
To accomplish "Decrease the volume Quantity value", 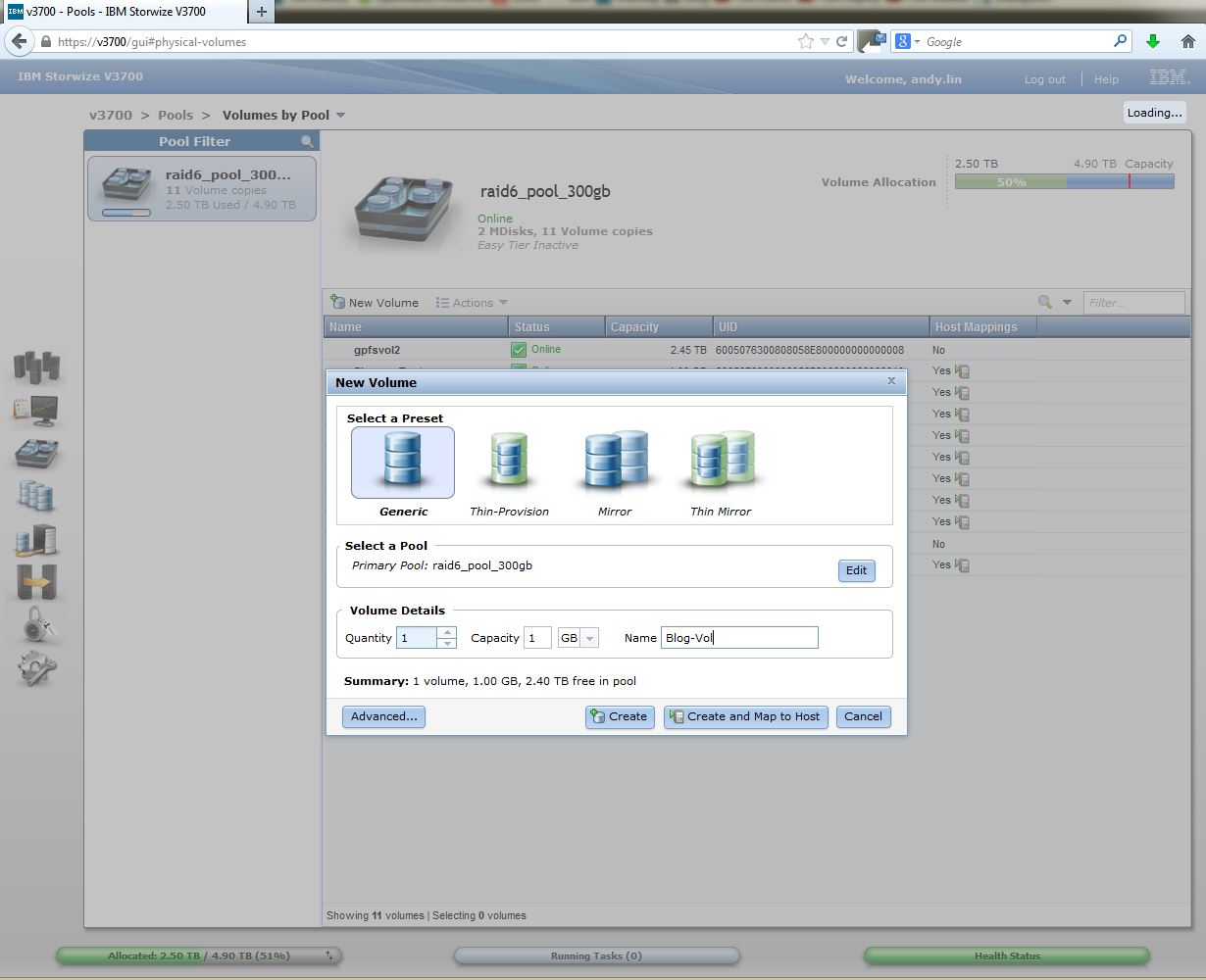I will click(x=447, y=643).
